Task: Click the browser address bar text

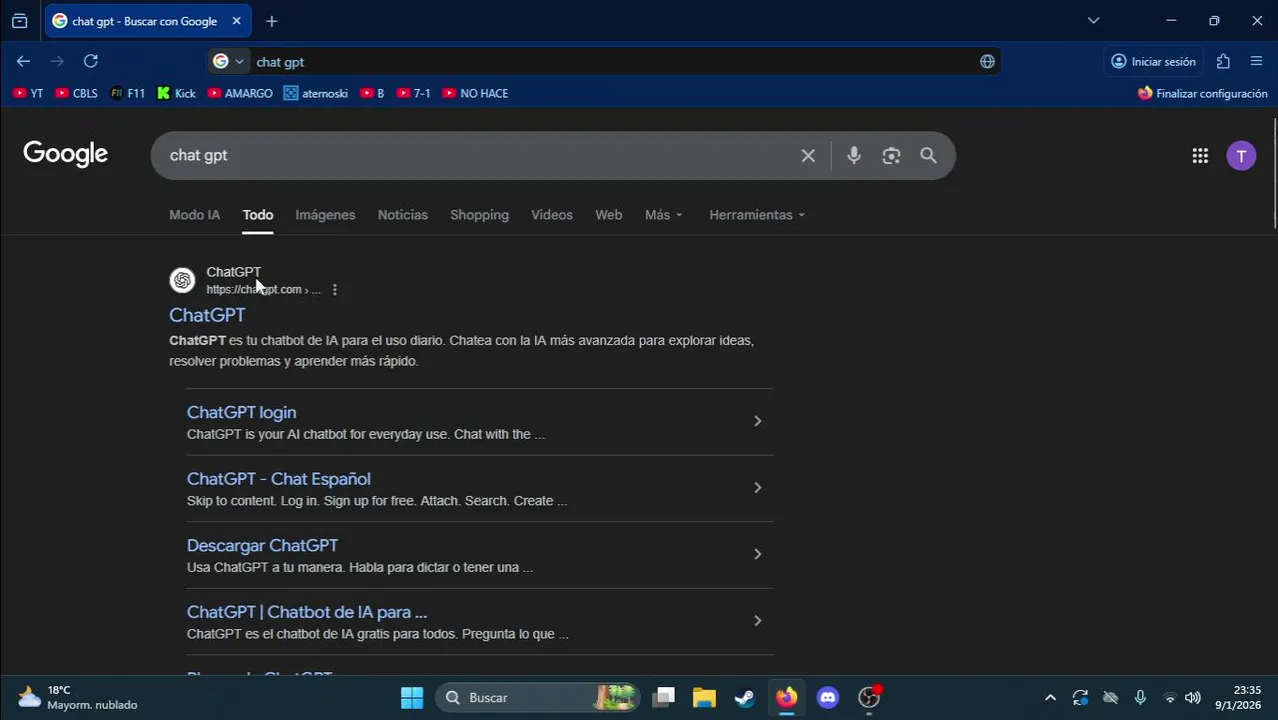Action: pyautogui.click(x=280, y=62)
